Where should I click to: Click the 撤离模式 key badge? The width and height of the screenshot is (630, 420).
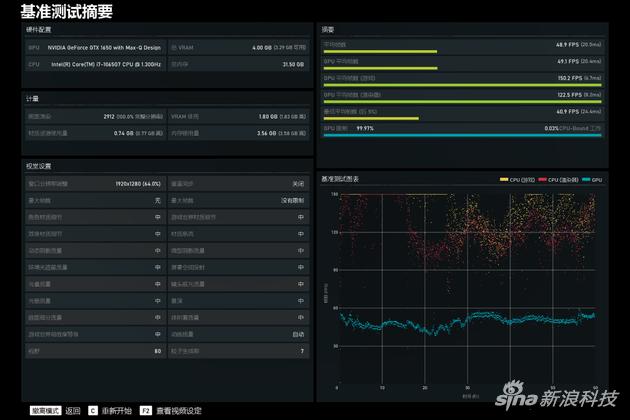(x=45, y=410)
